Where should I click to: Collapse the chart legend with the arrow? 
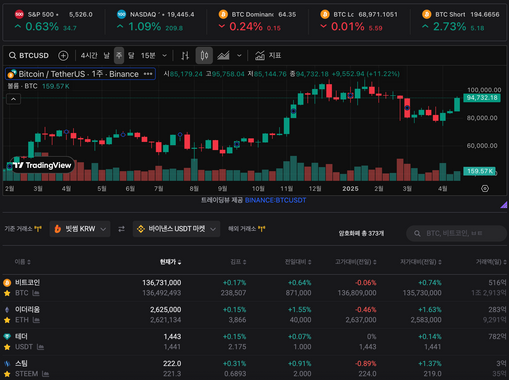13,99
